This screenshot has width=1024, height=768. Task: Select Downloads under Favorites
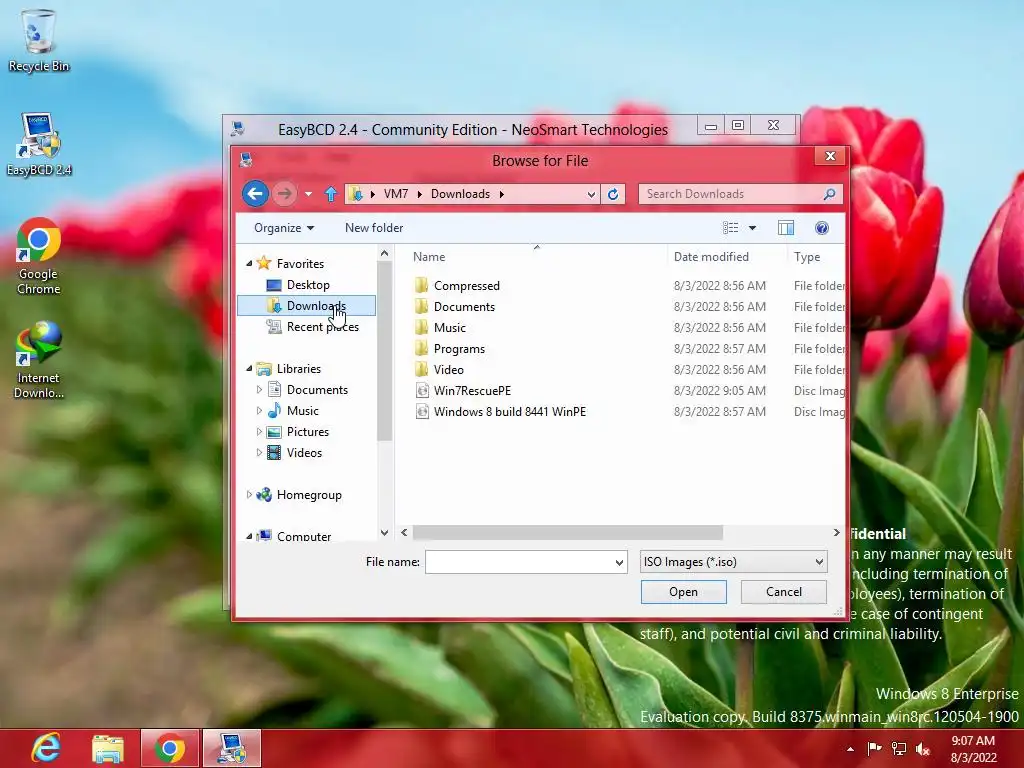click(x=306, y=306)
